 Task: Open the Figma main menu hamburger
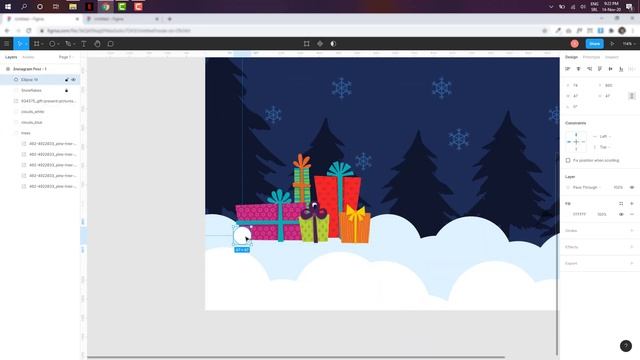pyautogui.click(x=6, y=44)
